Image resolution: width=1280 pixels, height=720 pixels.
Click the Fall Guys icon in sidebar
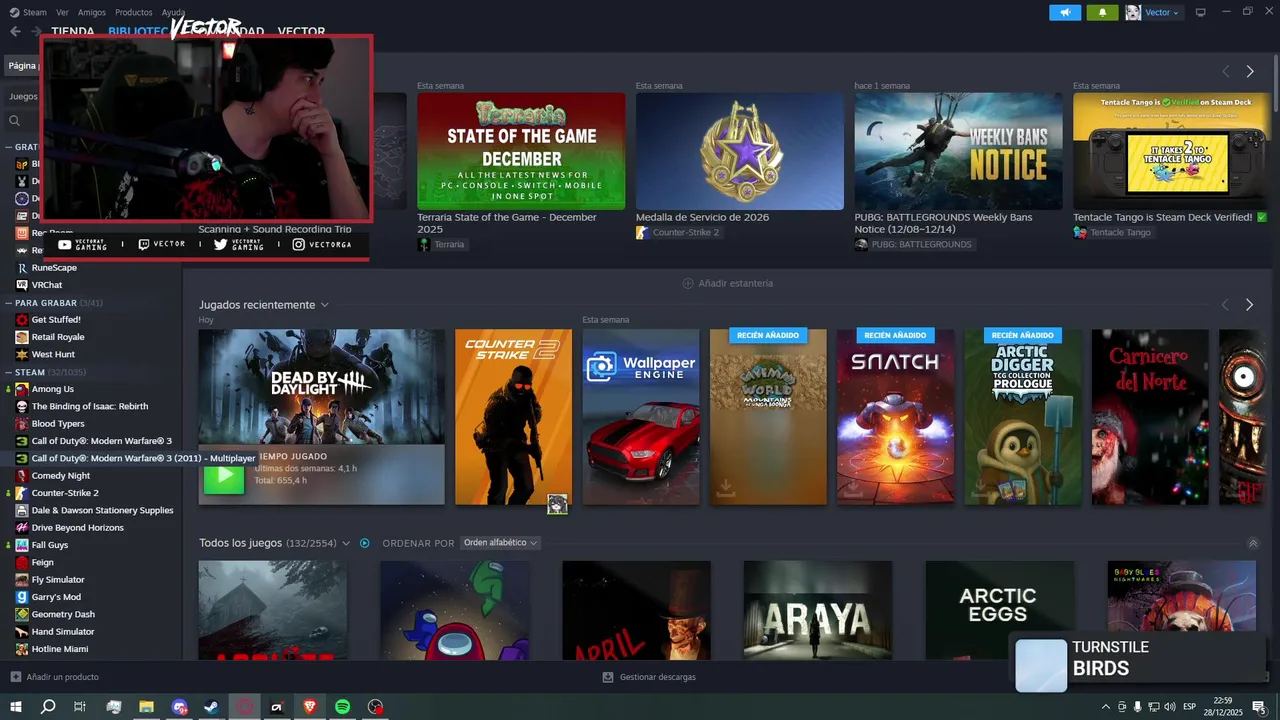tap(22, 545)
